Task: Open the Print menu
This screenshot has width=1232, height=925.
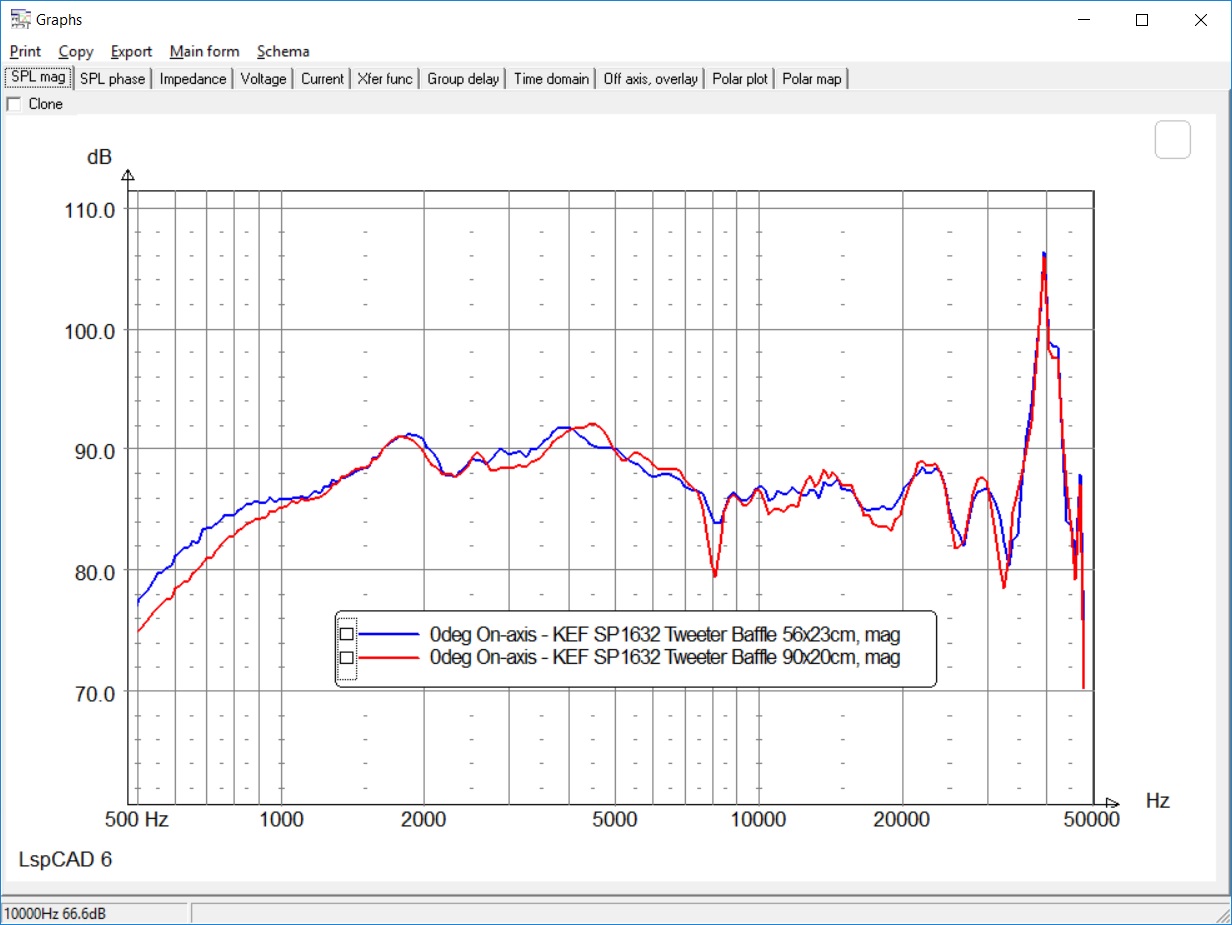Action: tap(26, 51)
